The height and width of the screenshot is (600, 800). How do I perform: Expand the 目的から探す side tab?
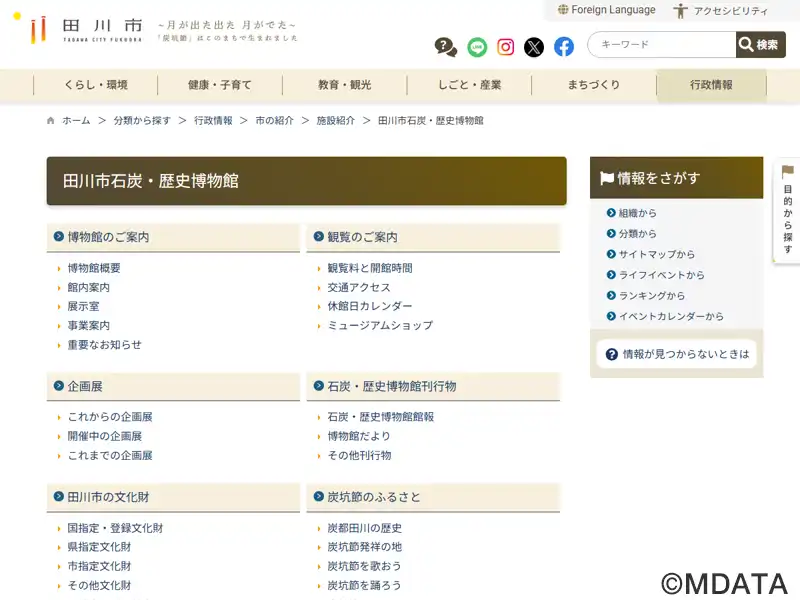[787, 210]
